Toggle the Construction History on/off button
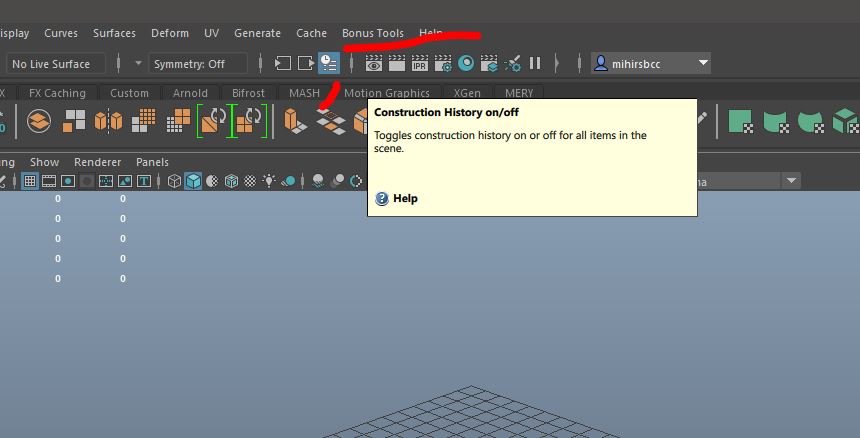The image size is (860, 438). click(329, 64)
